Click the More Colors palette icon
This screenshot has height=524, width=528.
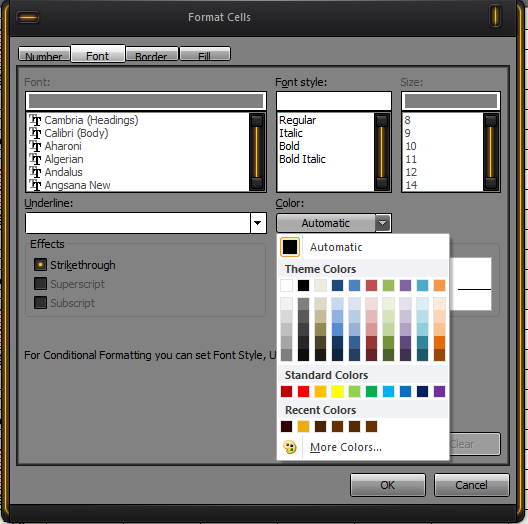[x=290, y=447]
